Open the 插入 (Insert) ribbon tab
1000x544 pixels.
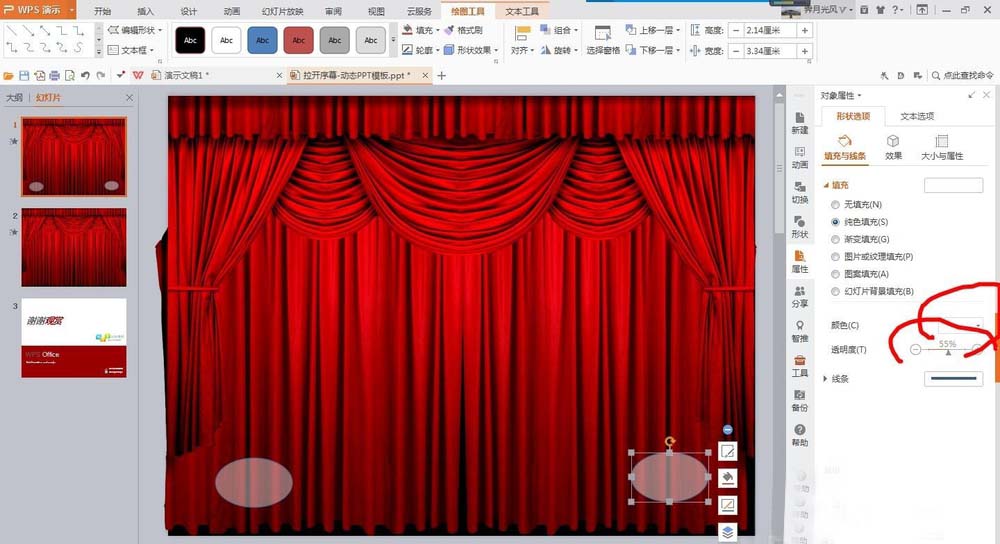coord(145,11)
